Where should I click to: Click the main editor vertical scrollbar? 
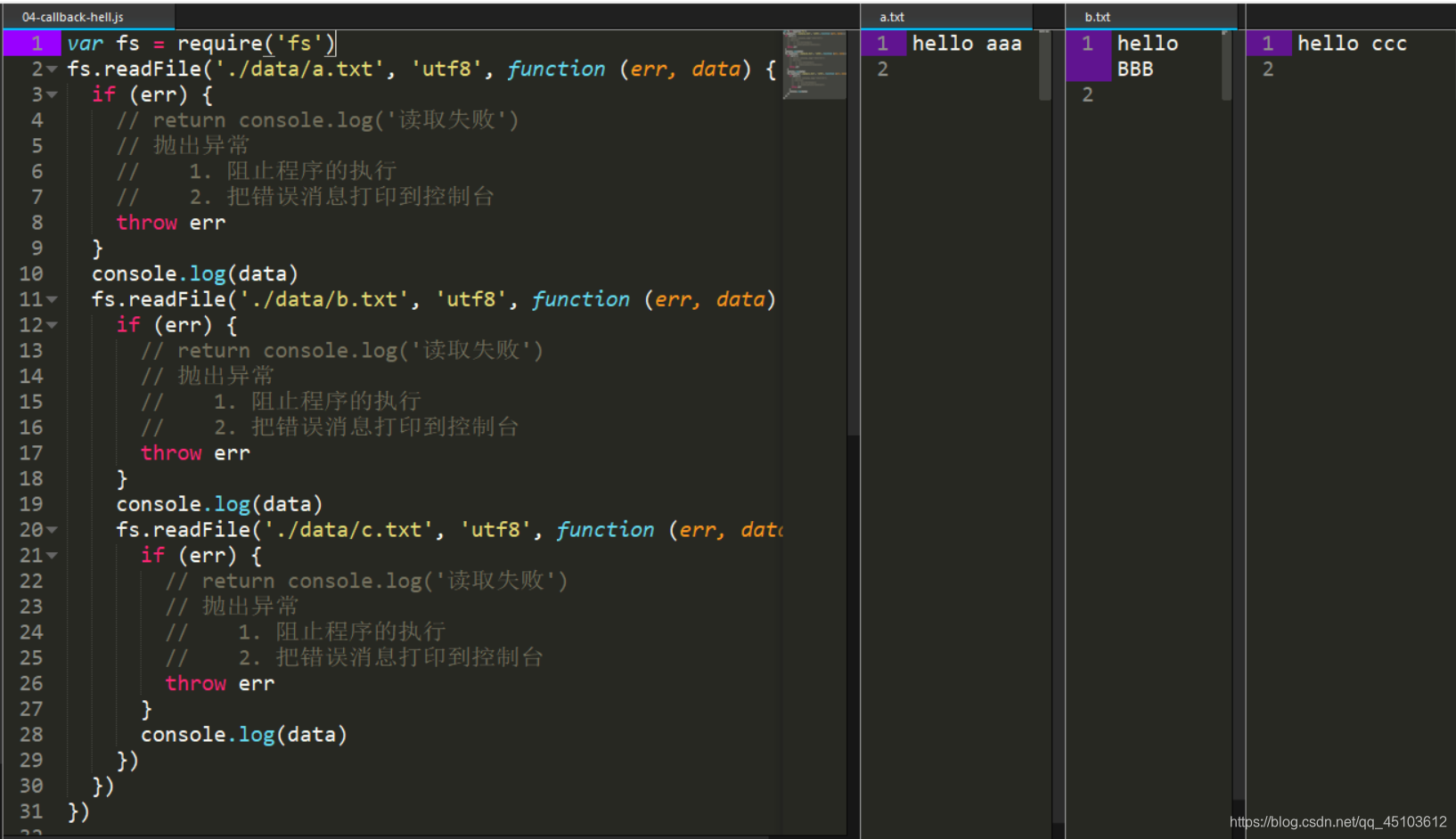click(853, 233)
